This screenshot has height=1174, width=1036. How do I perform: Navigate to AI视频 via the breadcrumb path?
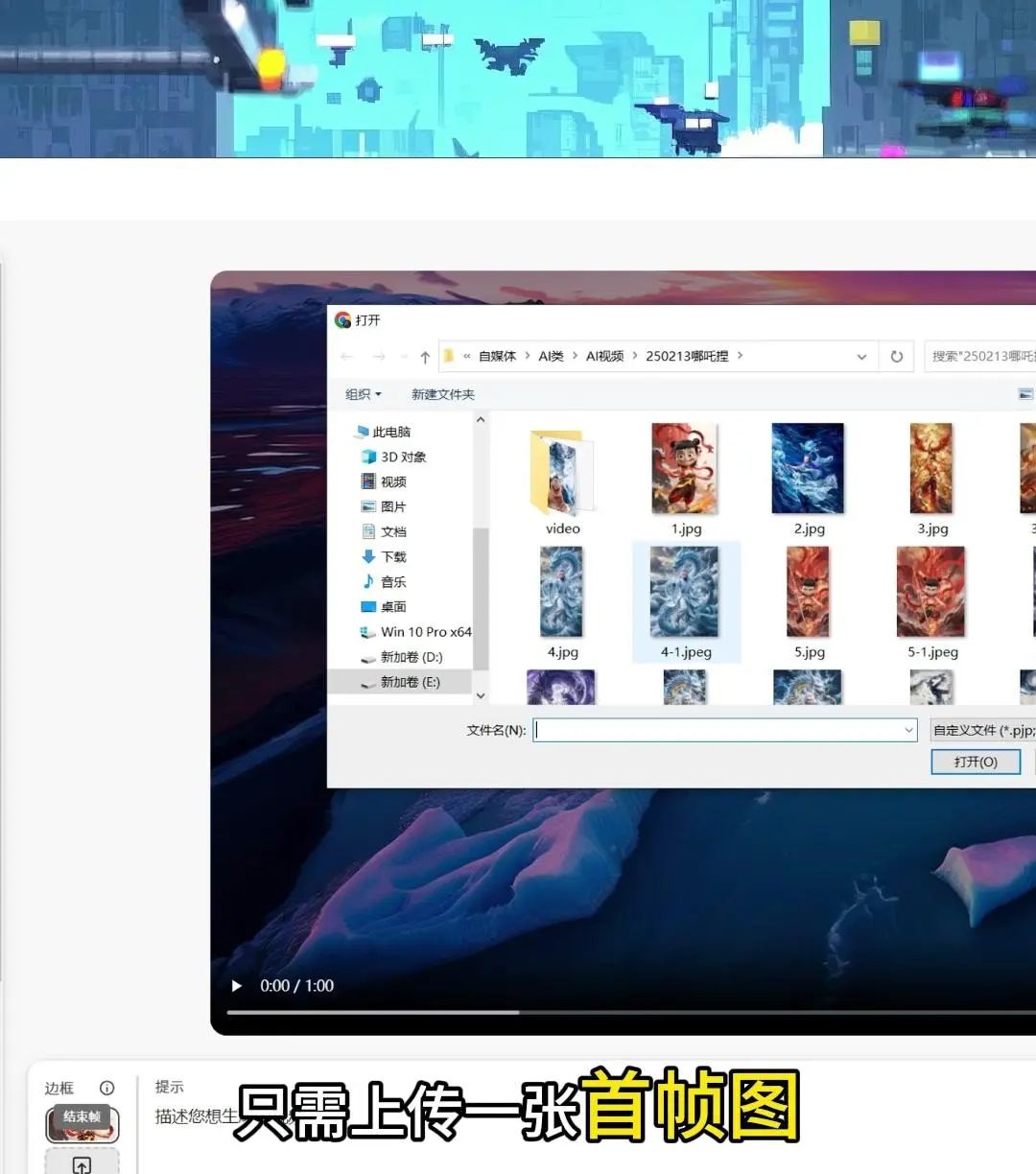pyautogui.click(x=606, y=356)
